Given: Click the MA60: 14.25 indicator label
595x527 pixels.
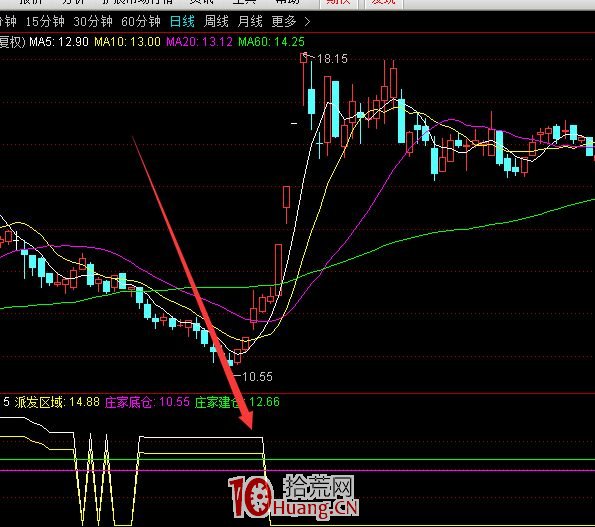Looking at the screenshot, I should (271, 42).
